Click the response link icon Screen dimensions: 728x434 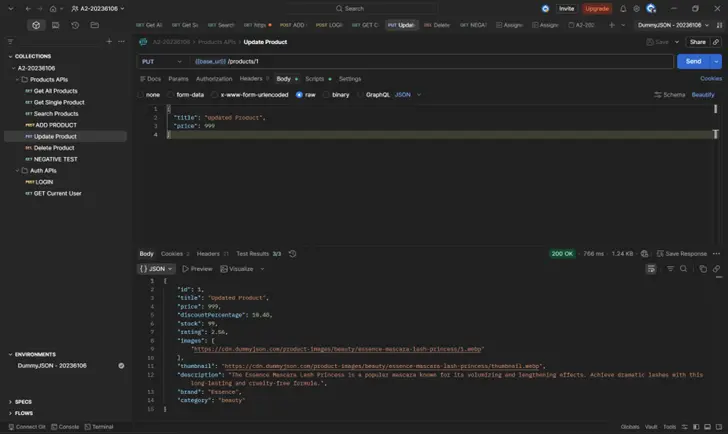(716, 269)
